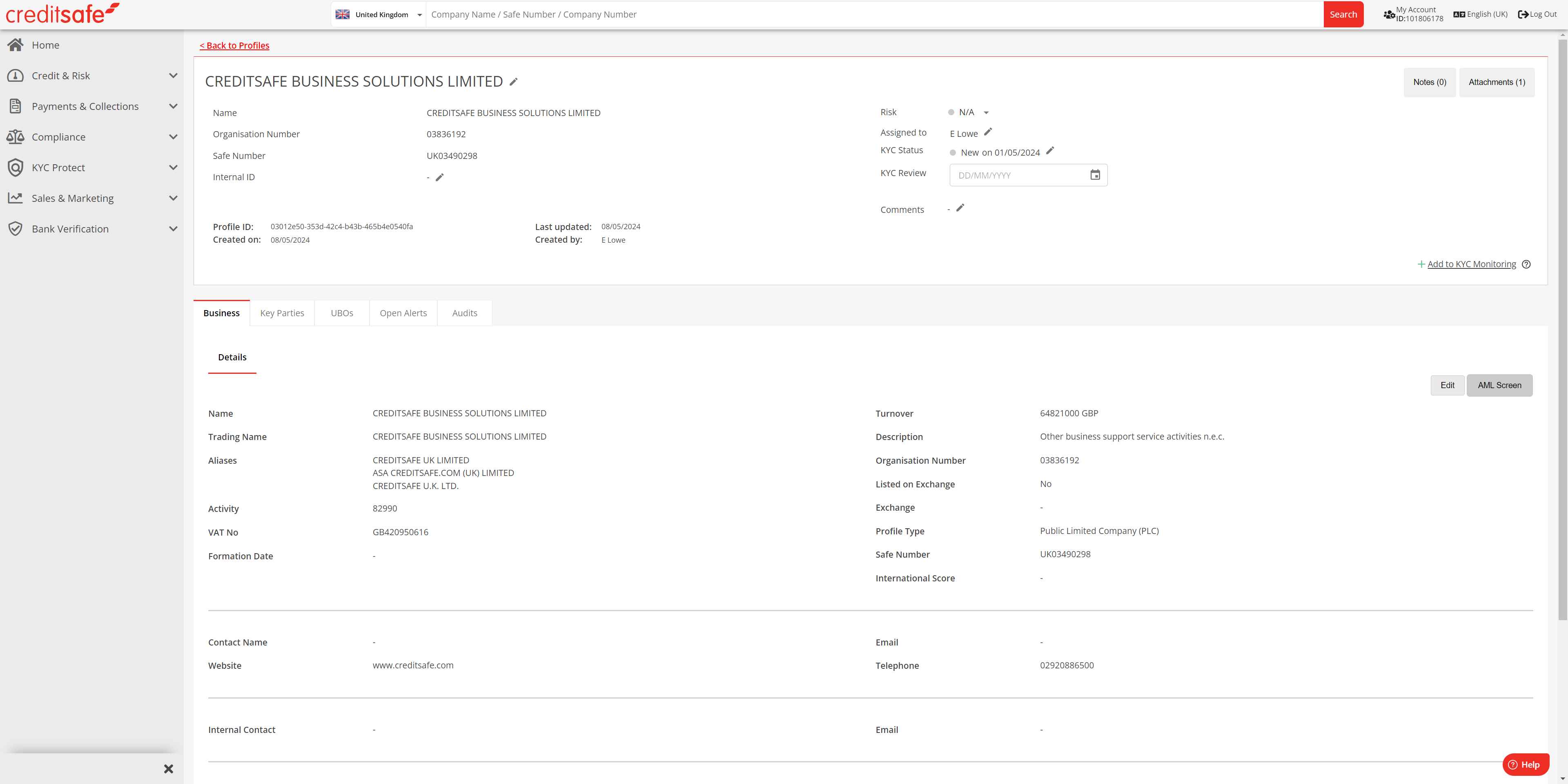The image size is (1568, 784).
Task: Click alias CREDITSAFE UK LIMITED
Action: (x=421, y=460)
